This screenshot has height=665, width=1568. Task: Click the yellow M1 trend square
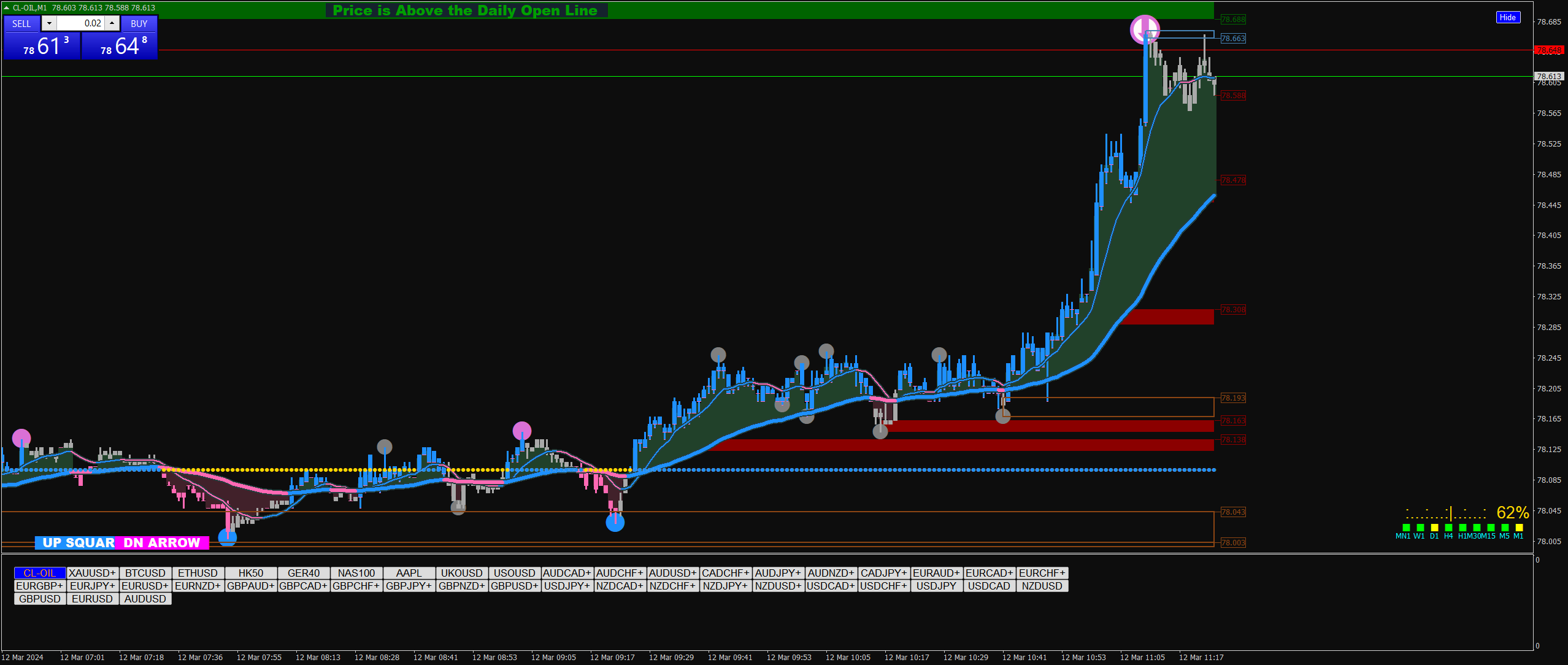pos(1519,528)
